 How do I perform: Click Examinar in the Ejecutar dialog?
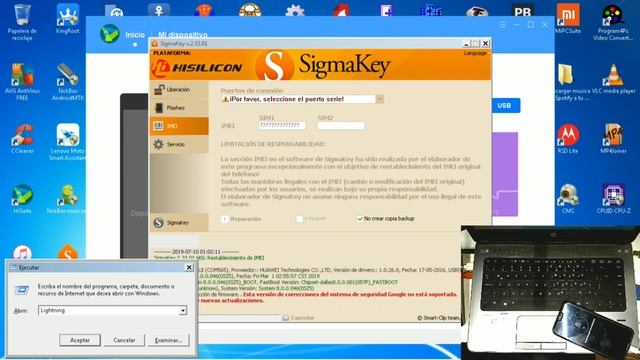[169, 340]
